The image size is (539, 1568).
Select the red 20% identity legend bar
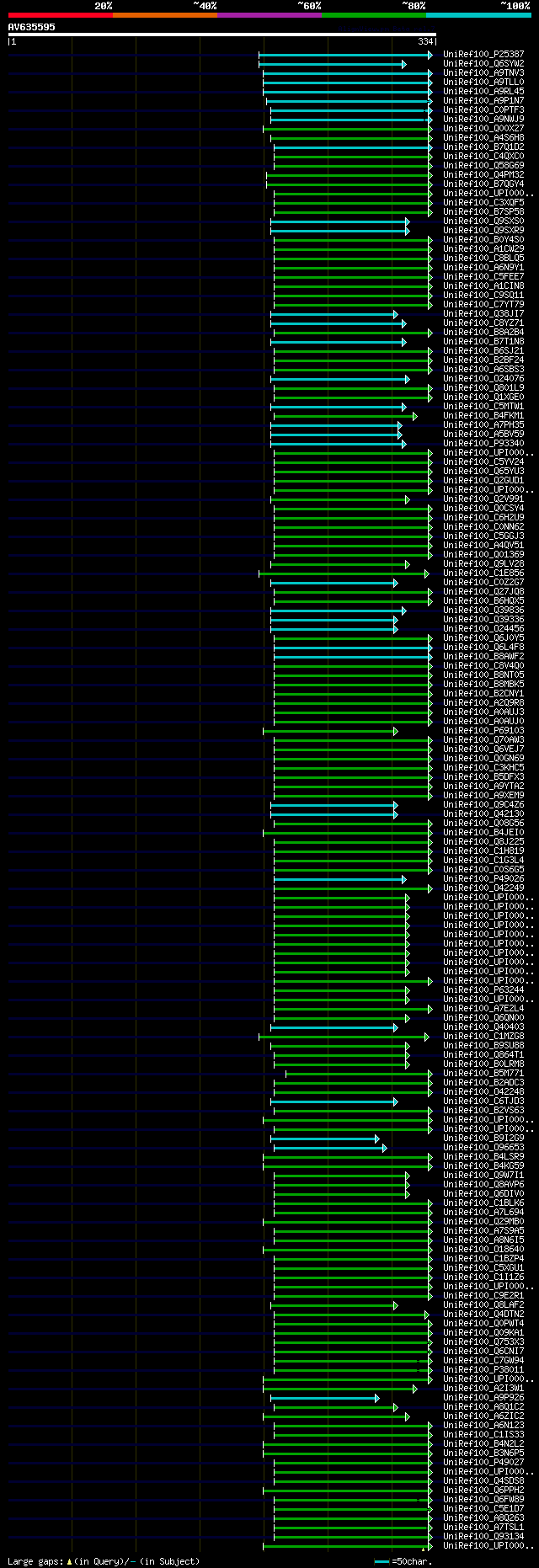click(x=61, y=15)
